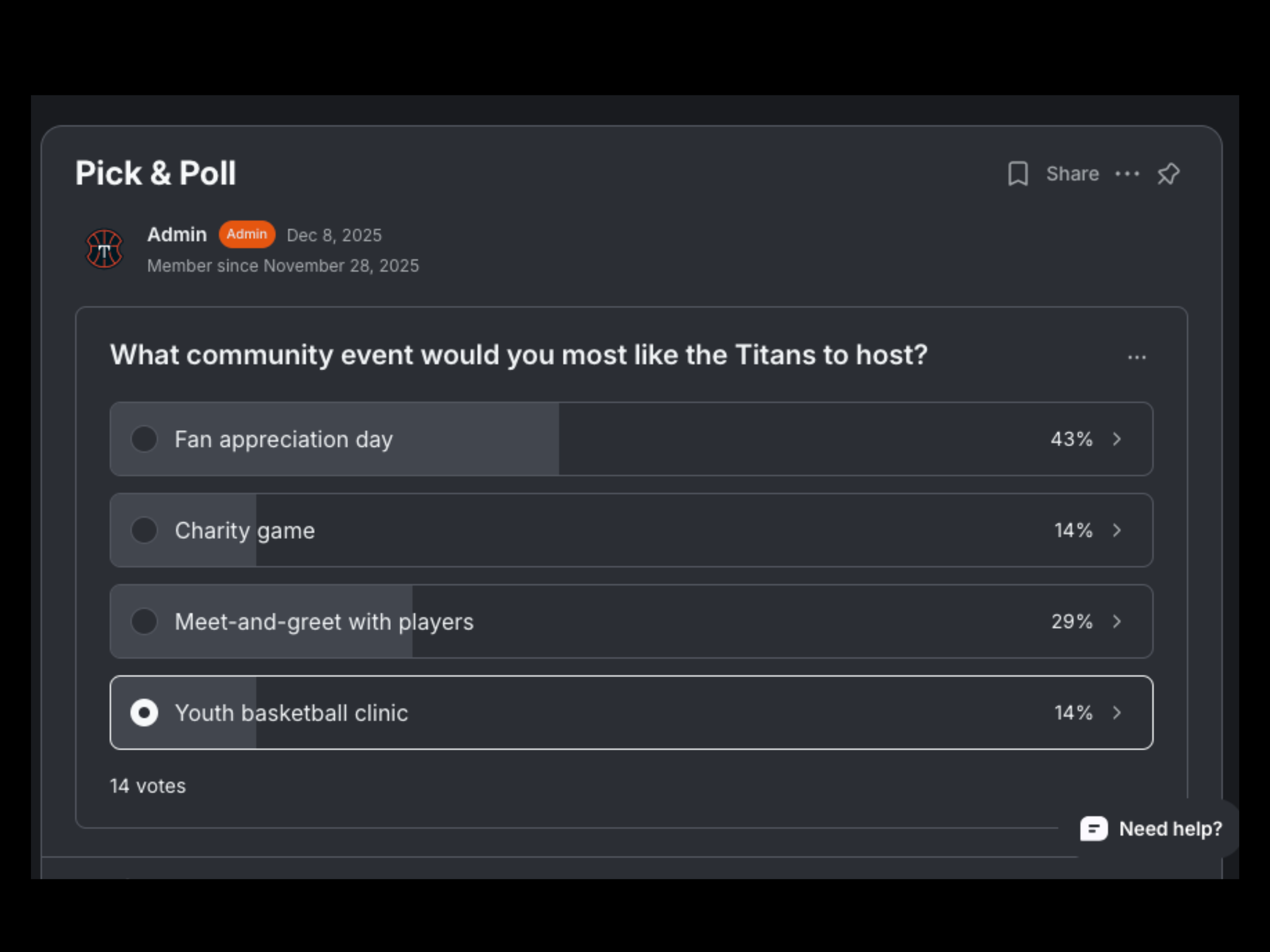Image resolution: width=1270 pixels, height=952 pixels.
Task: Open the post's three-dot options menu
Action: 1127,174
